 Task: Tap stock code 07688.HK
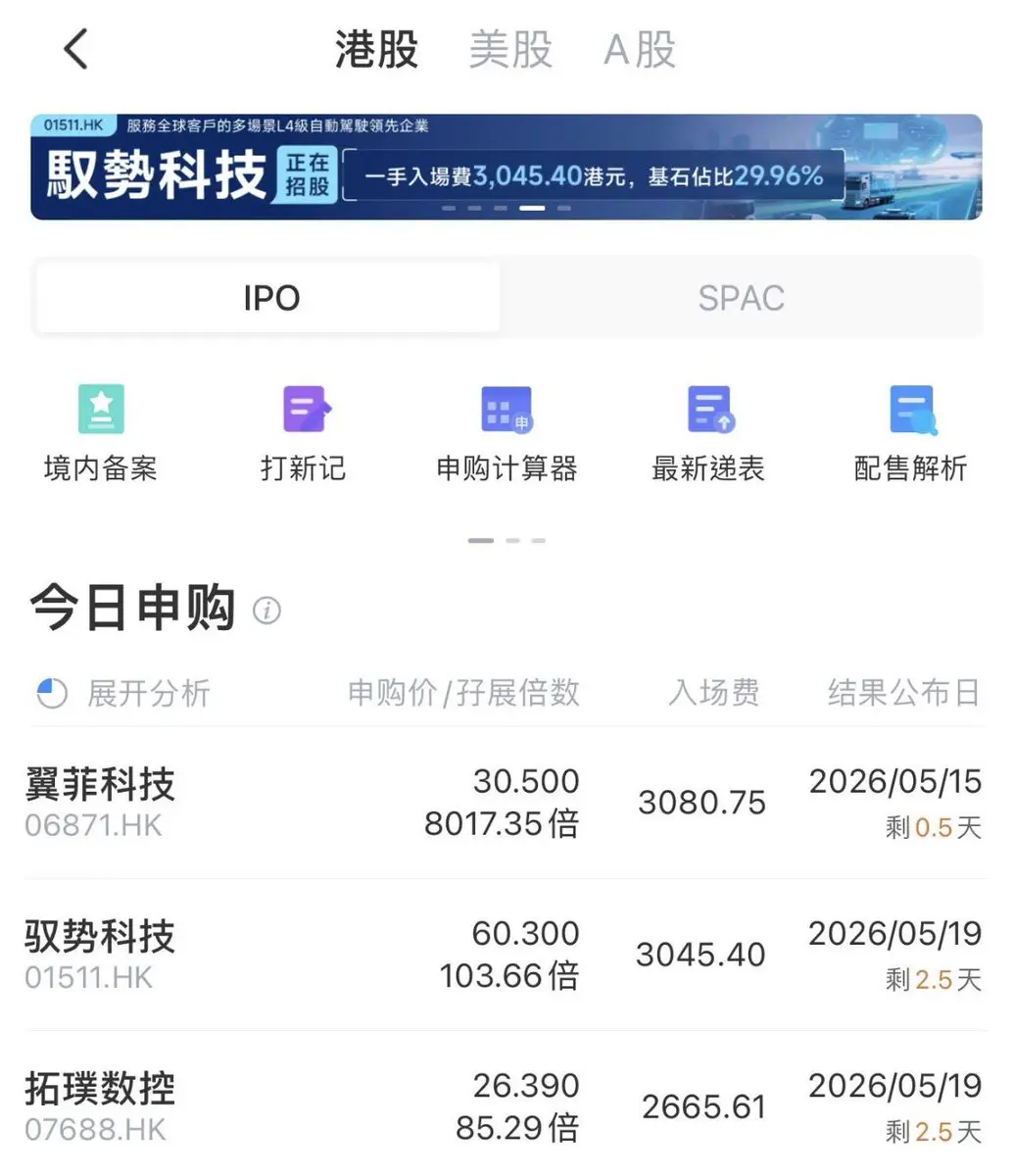pyautogui.click(x=95, y=1129)
